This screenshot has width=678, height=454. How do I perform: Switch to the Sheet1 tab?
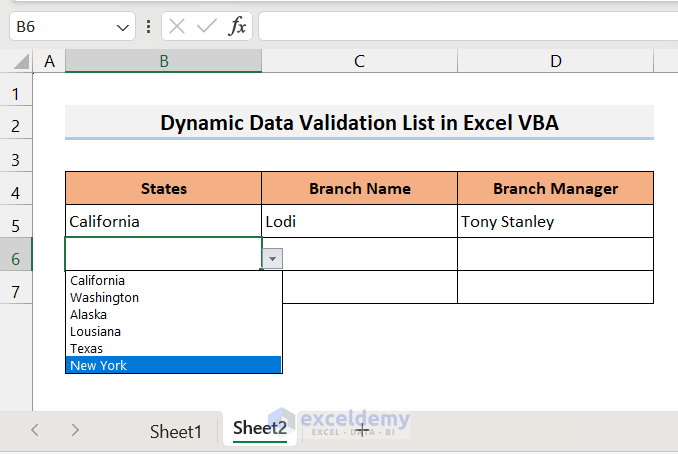pyautogui.click(x=176, y=431)
